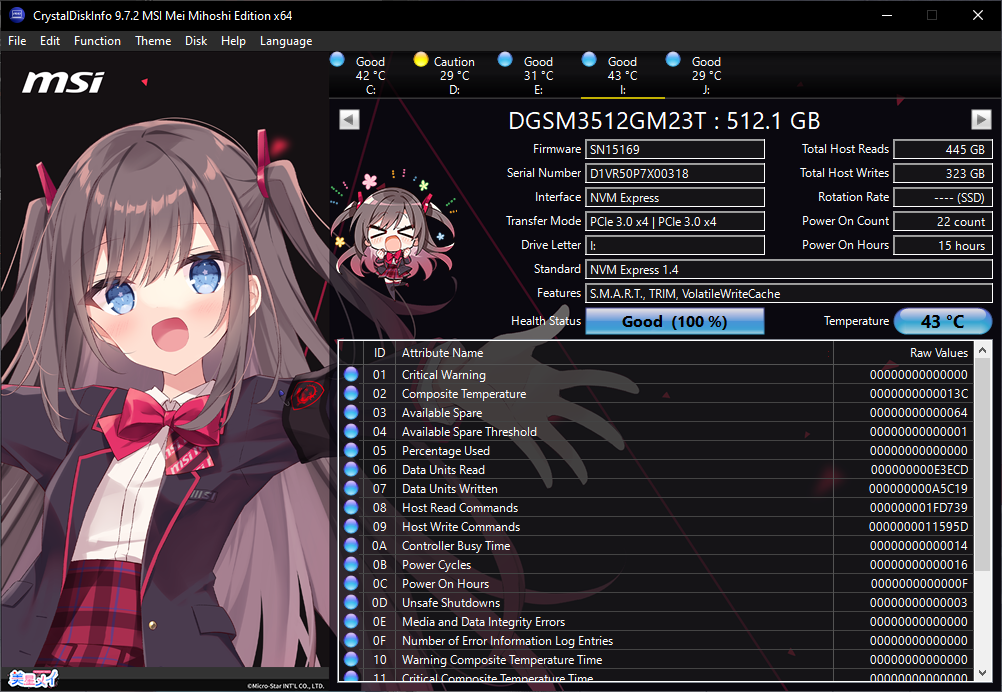Select Media and Data Integrity Errors row
Screen dimensions: 1002x692
656,622
